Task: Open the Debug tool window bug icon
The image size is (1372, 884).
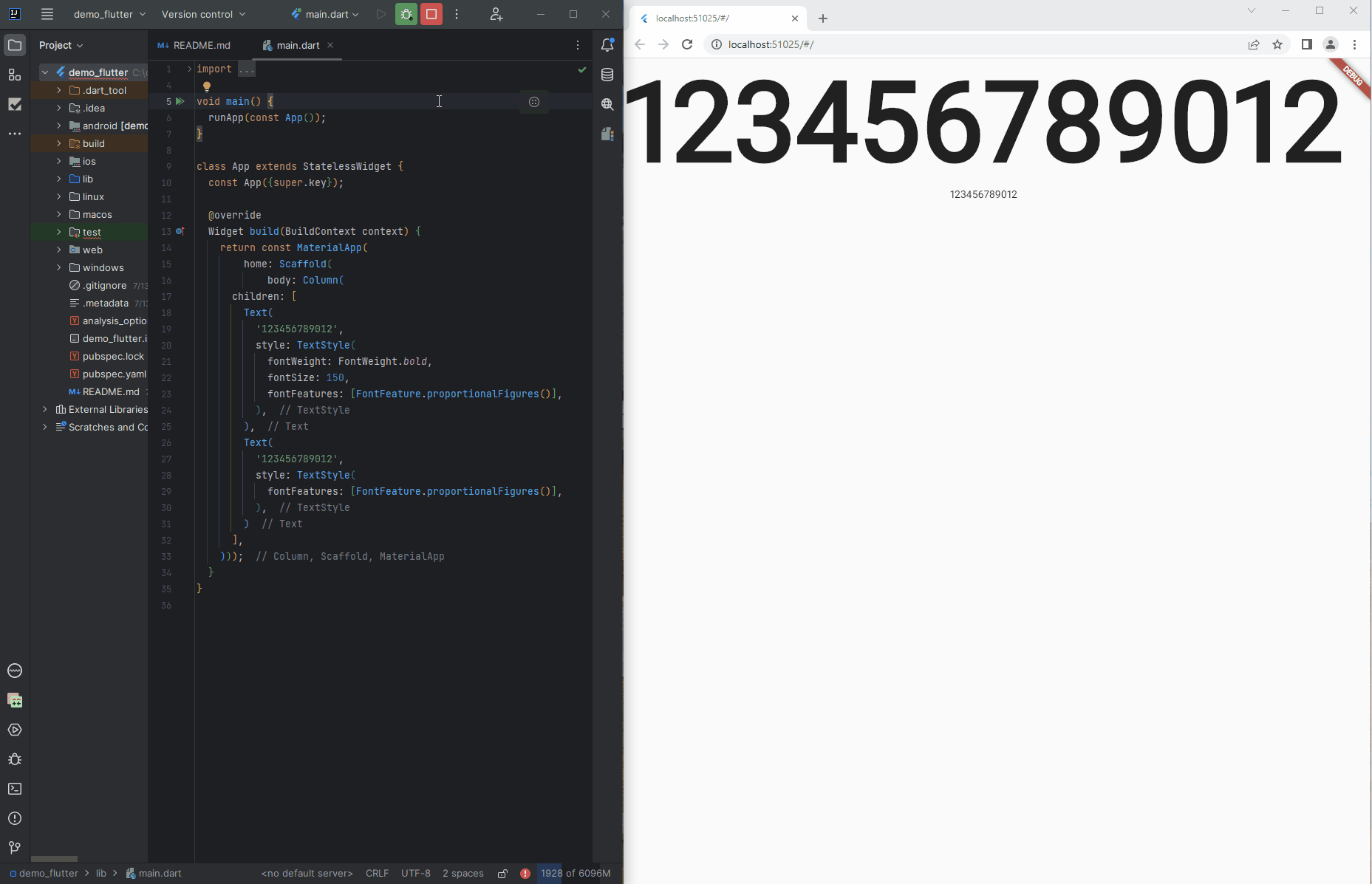Action: point(15,760)
